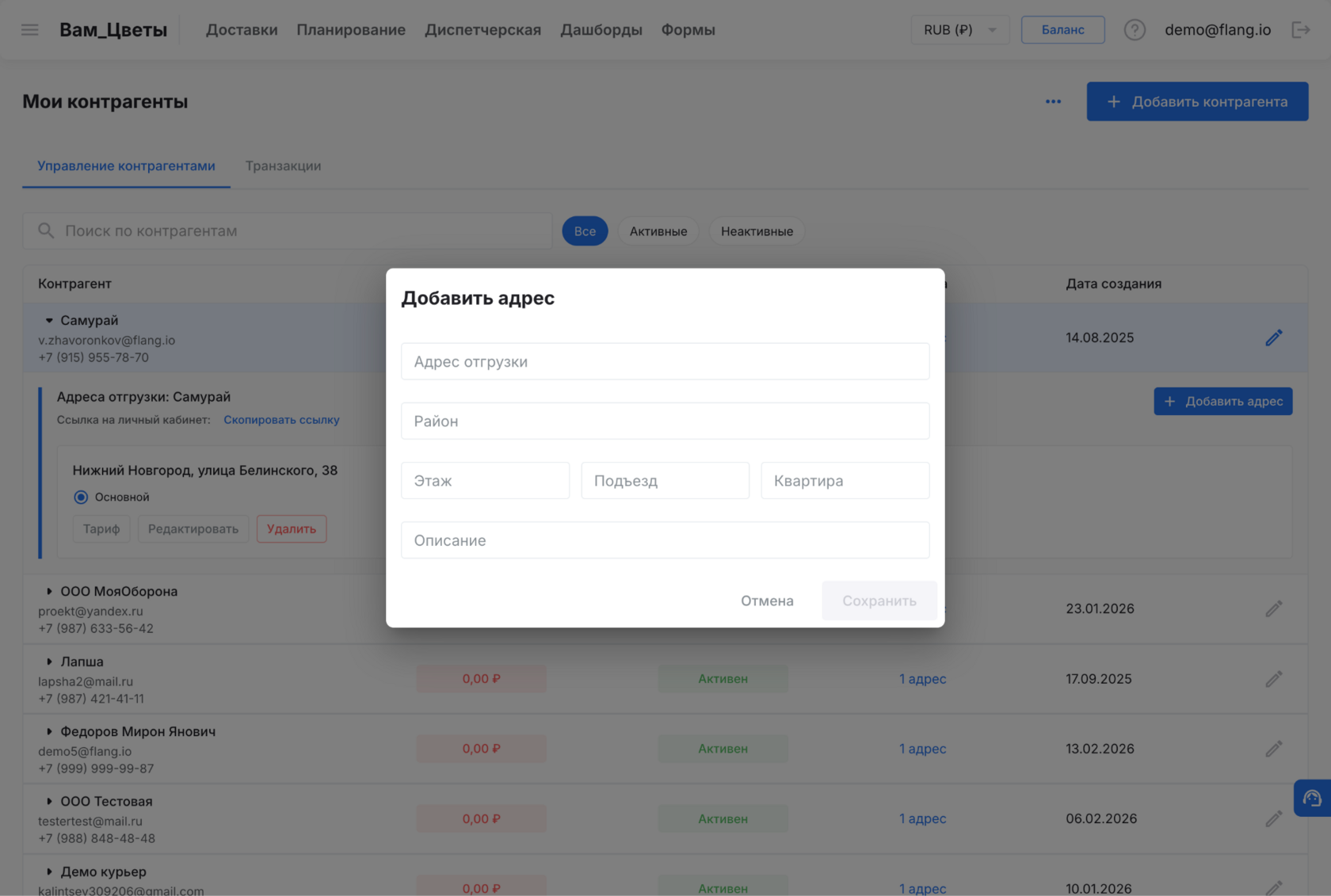Click the logout icon

click(x=1301, y=29)
